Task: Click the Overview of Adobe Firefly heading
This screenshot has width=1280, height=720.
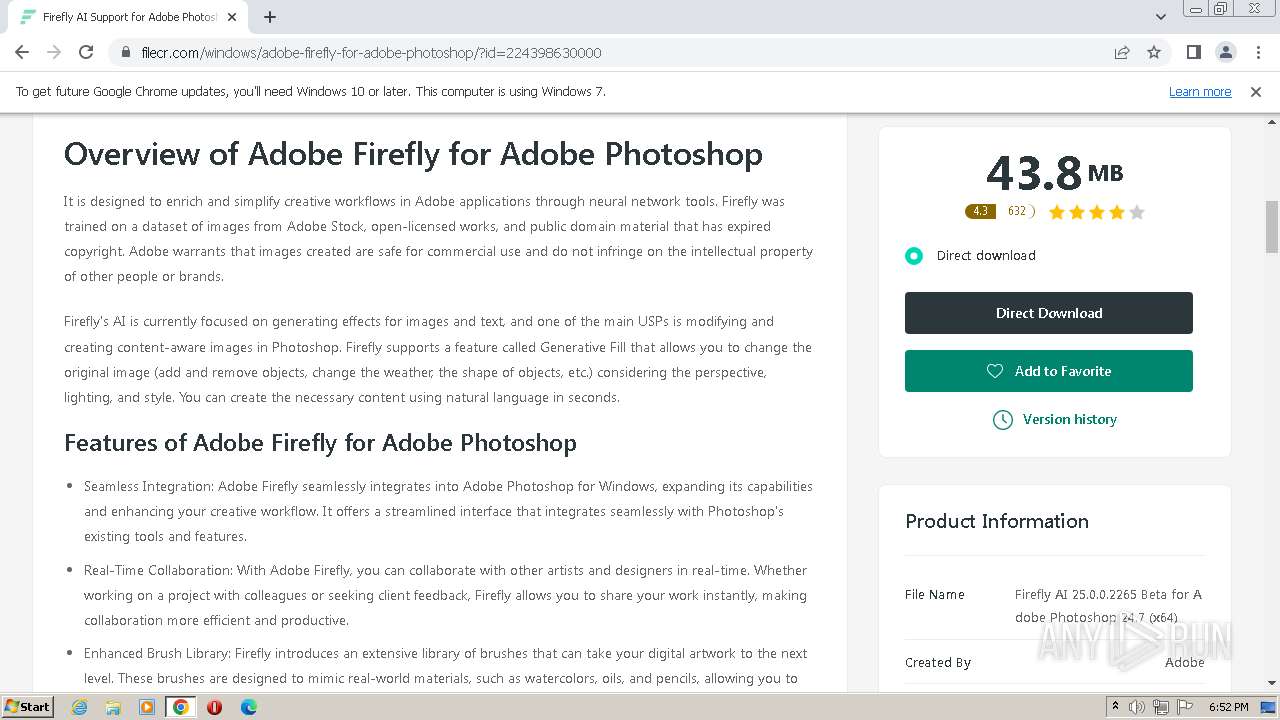Action: pos(413,154)
